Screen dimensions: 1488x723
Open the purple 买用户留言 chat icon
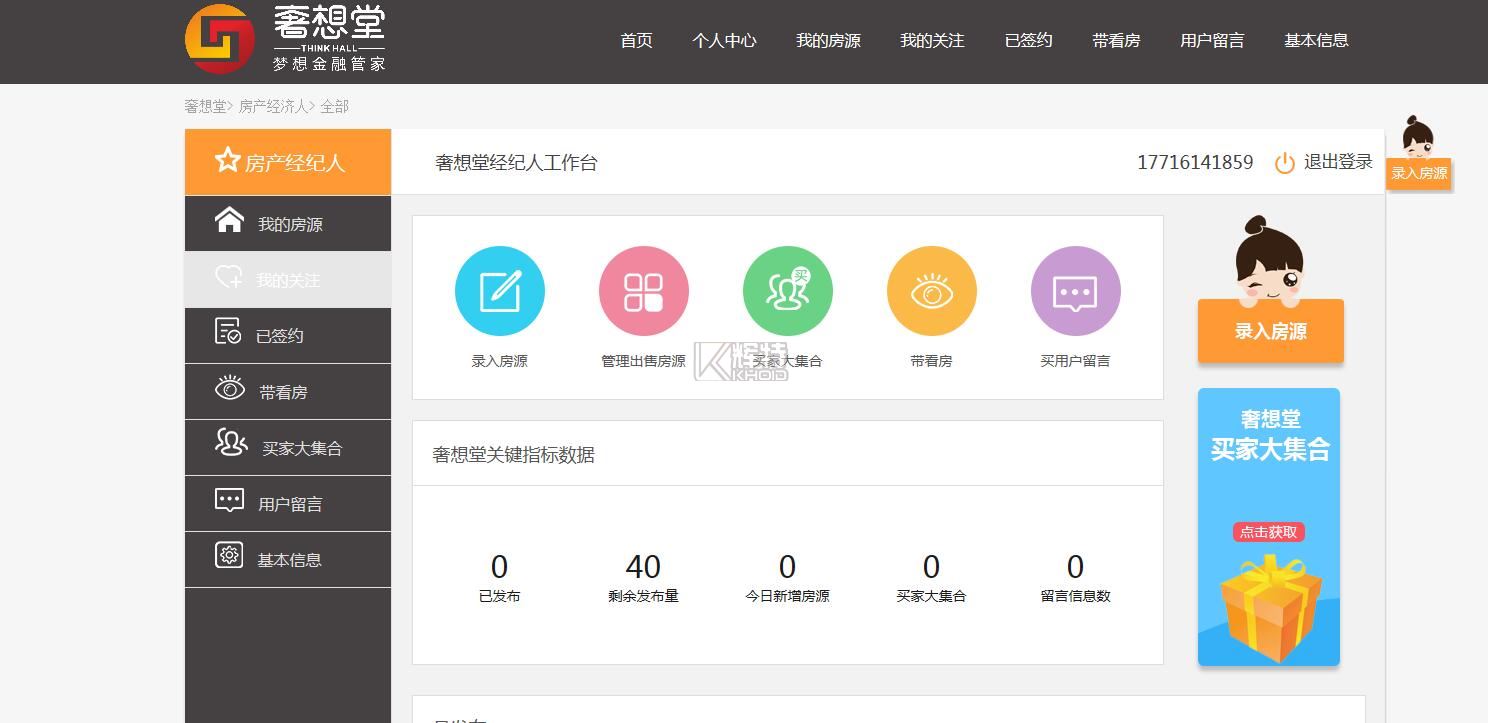click(1075, 291)
